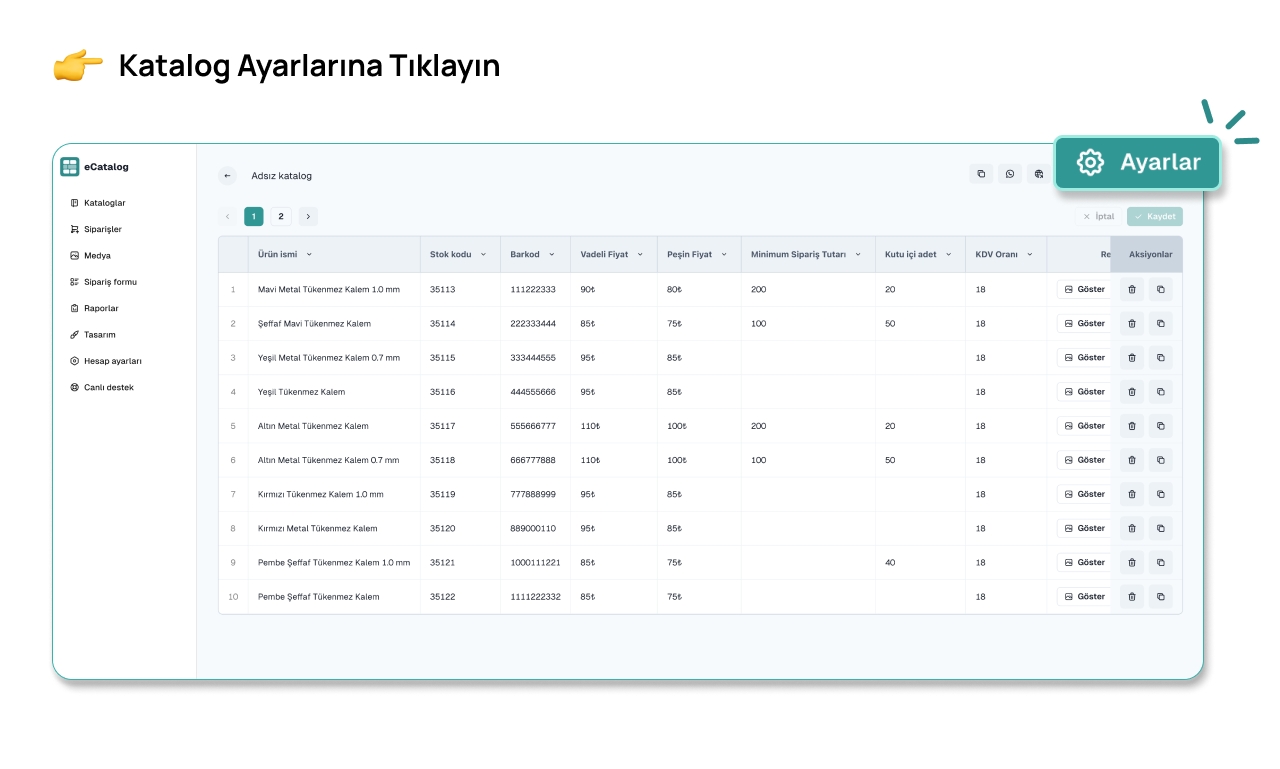The width and height of the screenshot is (1280, 769).
Task: Open Siparişler in the sidebar
Action: tap(102, 229)
